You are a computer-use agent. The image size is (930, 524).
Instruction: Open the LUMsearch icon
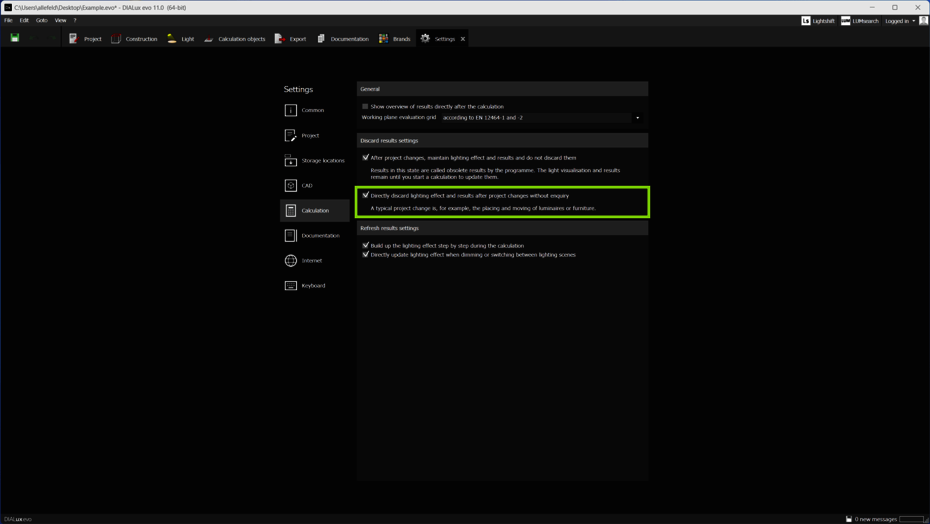(x=846, y=21)
